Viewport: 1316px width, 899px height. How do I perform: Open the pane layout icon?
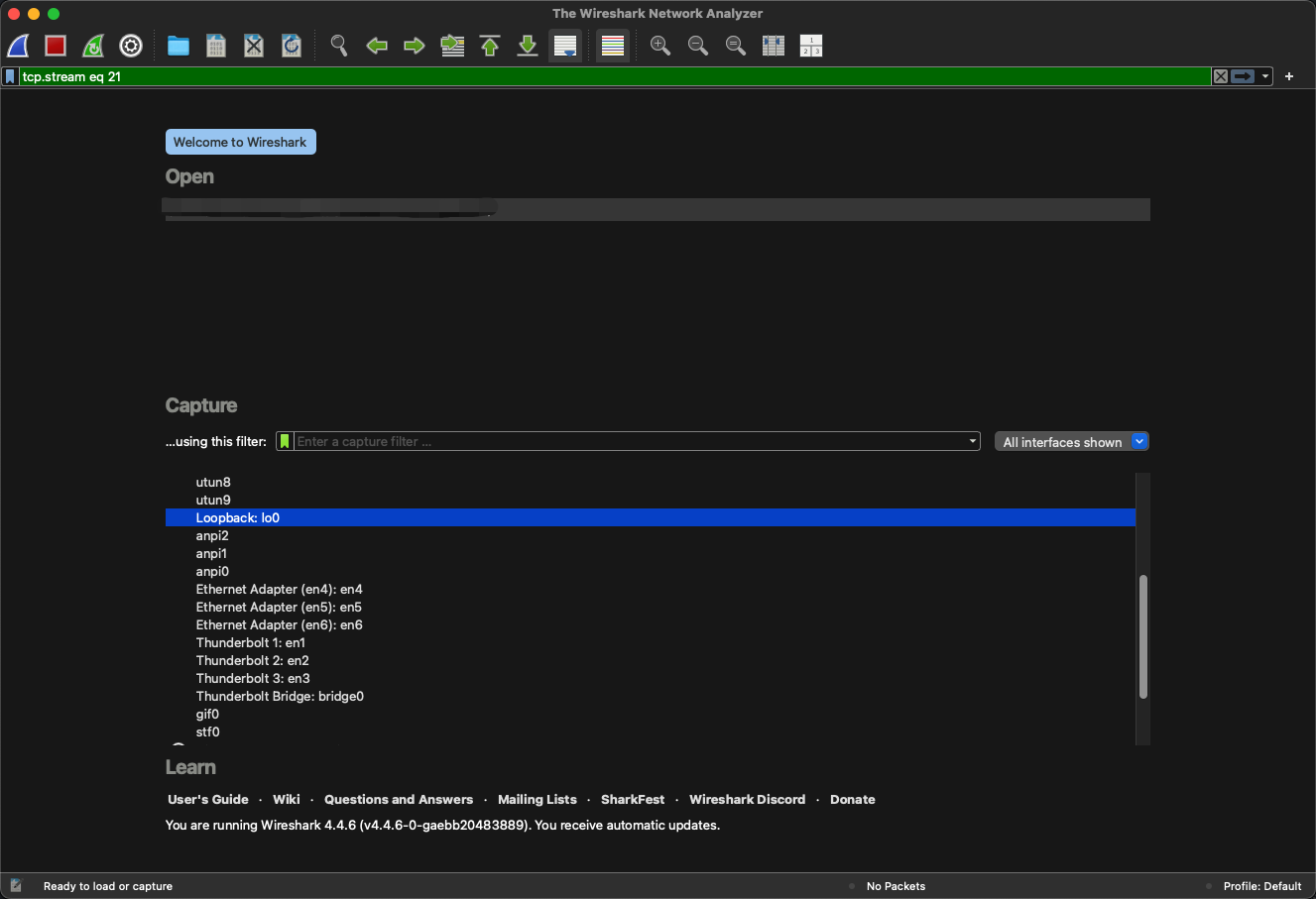tap(811, 46)
